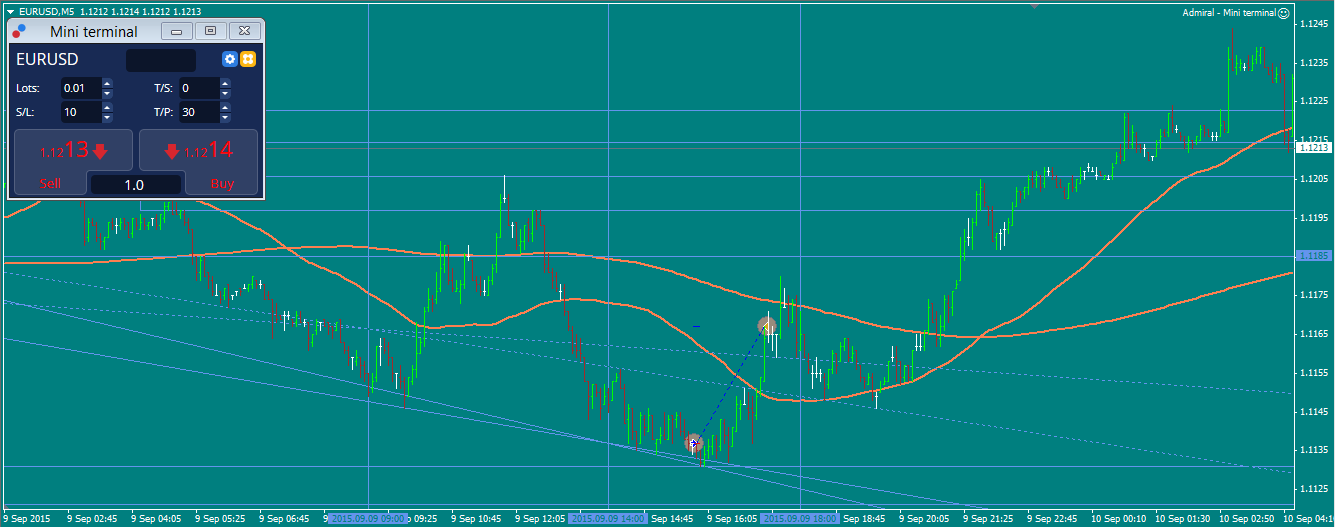Image resolution: width=1335 pixels, height=527 pixels.
Task: Decrease Lots value with down arrow
Action: (x=107, y=93)
